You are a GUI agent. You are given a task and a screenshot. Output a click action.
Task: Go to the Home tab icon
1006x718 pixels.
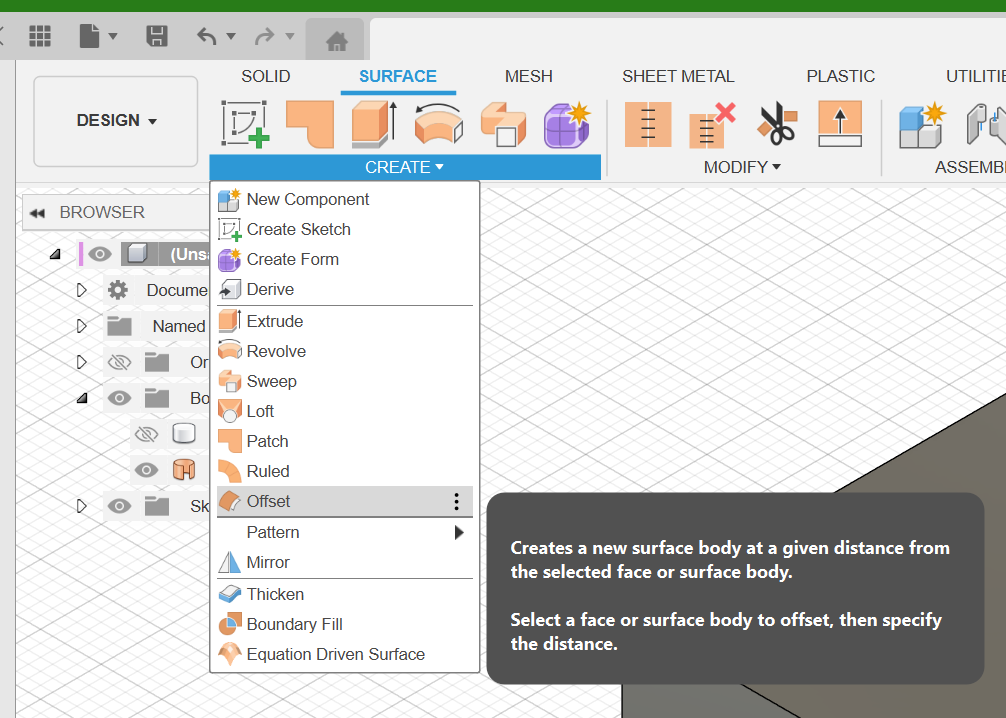(336, 41)
